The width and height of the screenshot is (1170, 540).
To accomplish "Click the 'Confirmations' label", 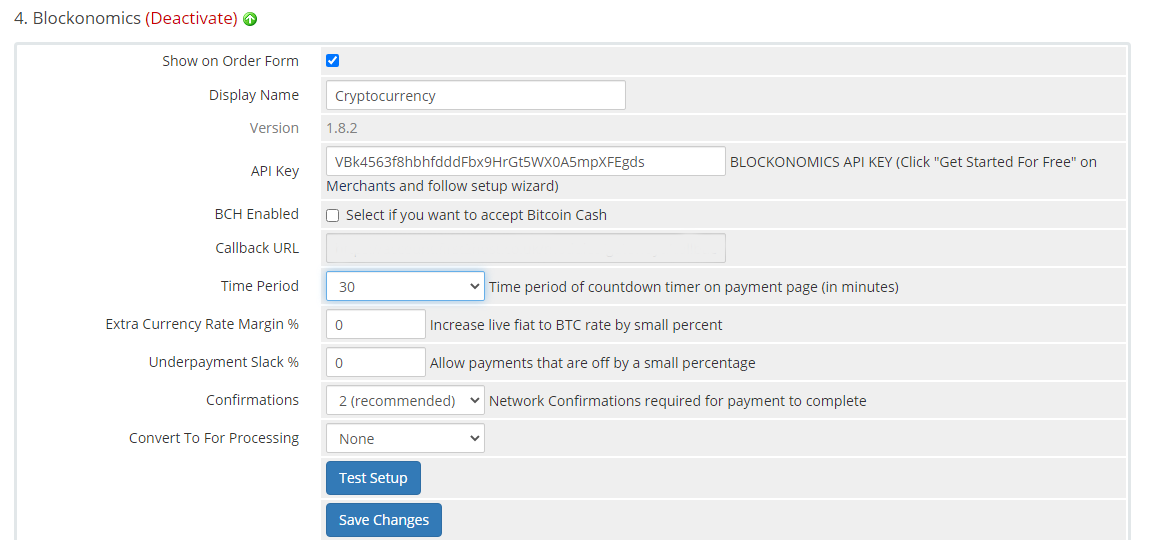I will click(253, 401).
